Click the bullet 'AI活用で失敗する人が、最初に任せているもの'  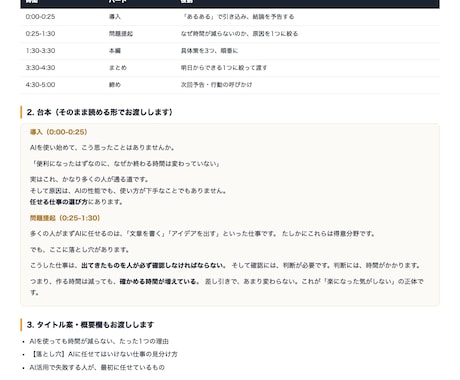click(97, 367)
